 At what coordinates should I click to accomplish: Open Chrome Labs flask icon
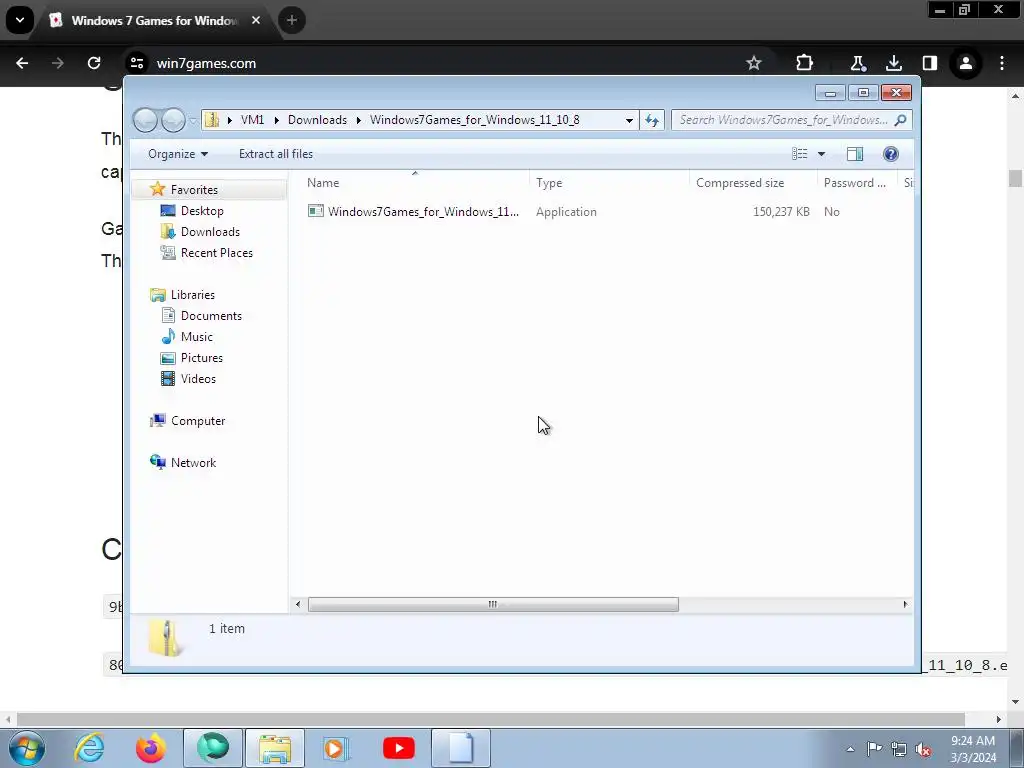857,63
